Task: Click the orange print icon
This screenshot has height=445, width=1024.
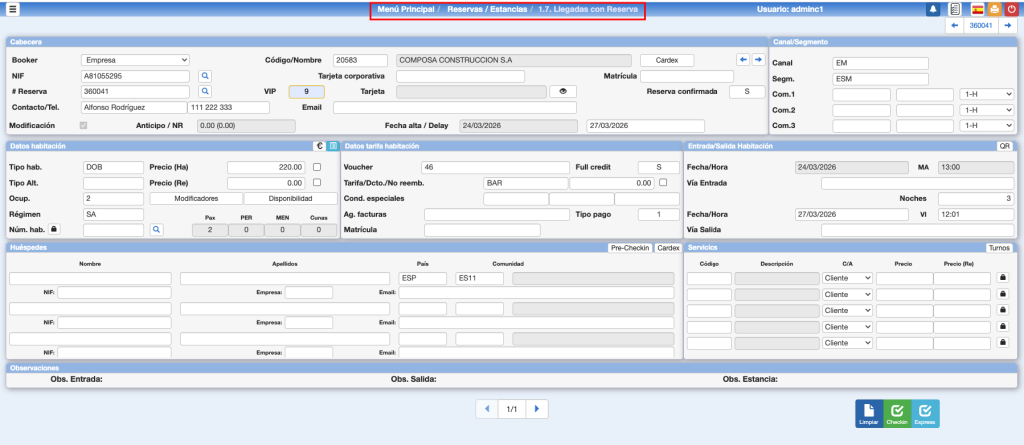Action: click(x=994, y=9)
